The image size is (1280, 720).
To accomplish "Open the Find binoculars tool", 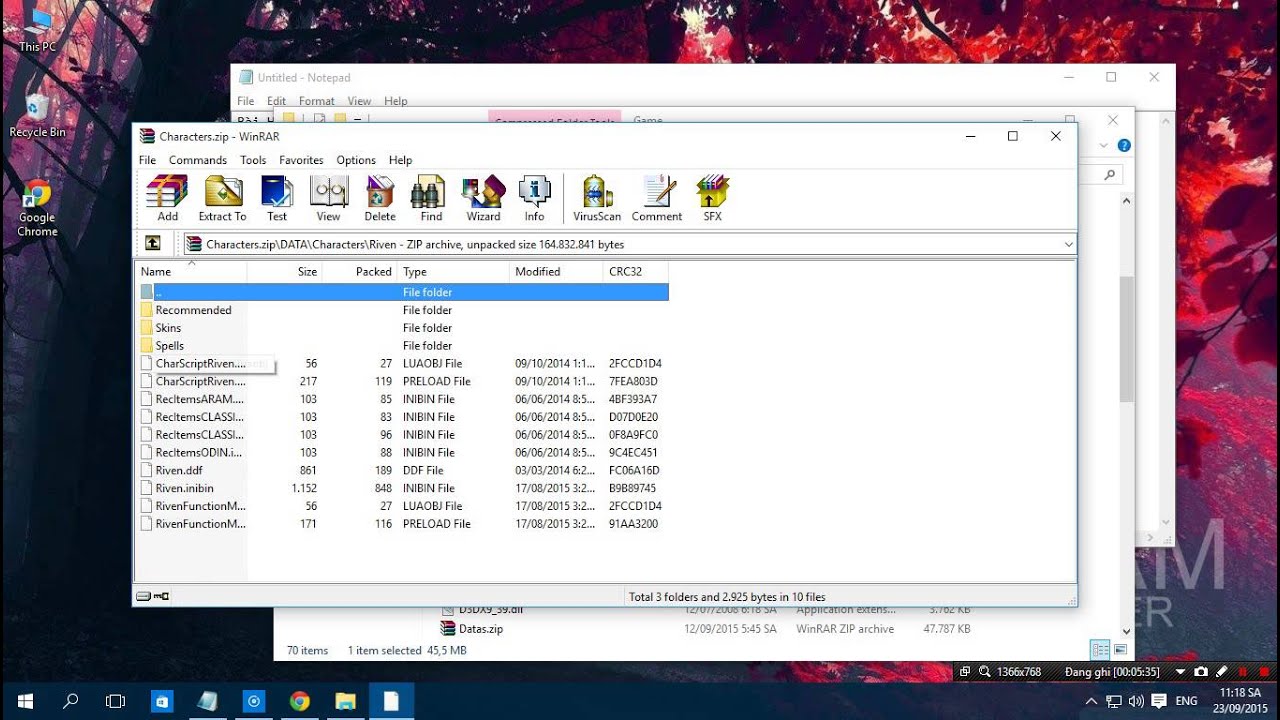I will pos(431,198).
